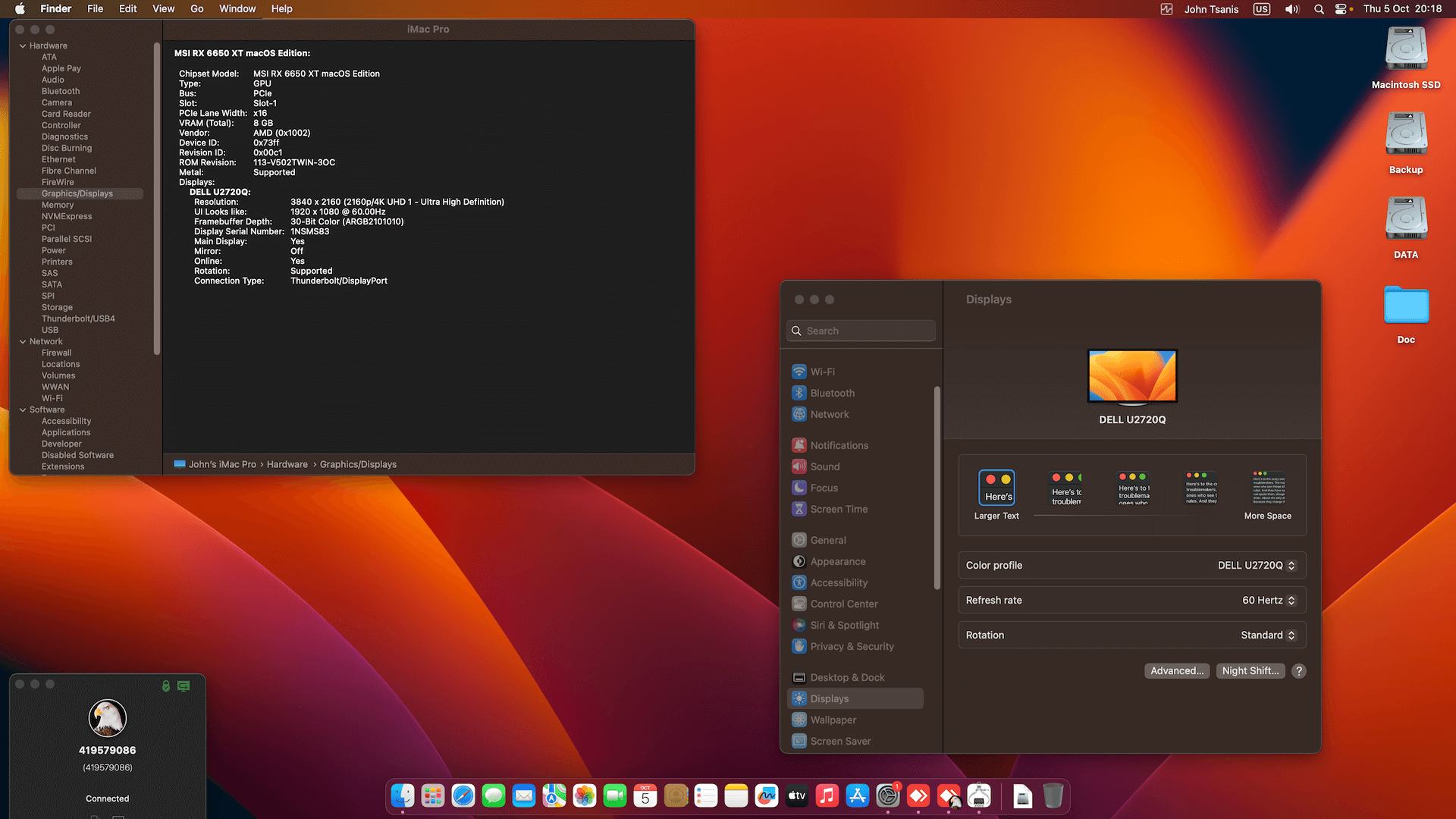
Task: Open System Settings with notification badge in Dock
Action: click(x=888, y=795)
